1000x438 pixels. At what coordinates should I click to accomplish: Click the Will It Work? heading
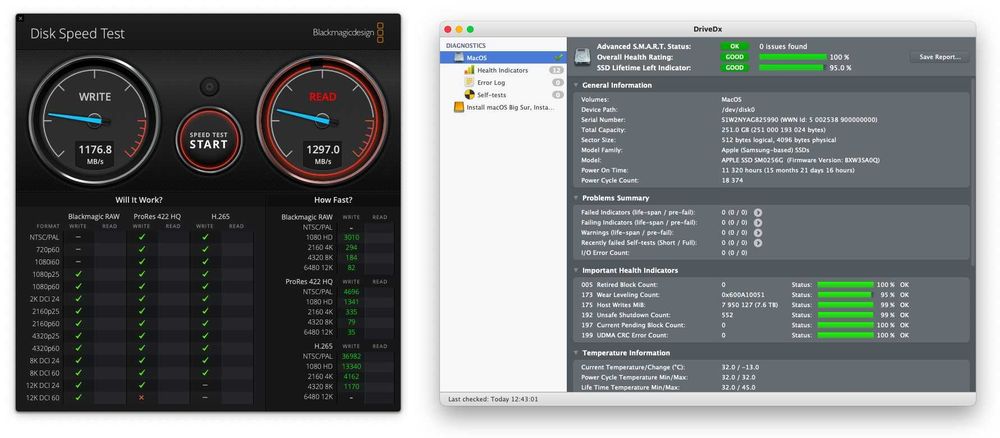point(139,200)
